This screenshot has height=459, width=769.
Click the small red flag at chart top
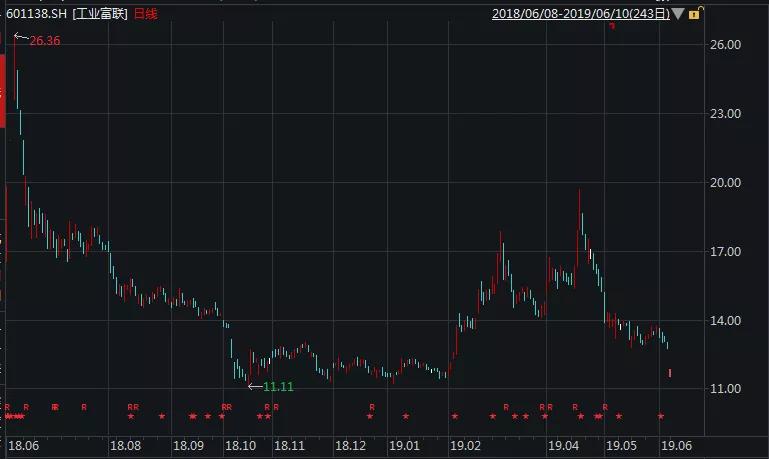[612, 26]
